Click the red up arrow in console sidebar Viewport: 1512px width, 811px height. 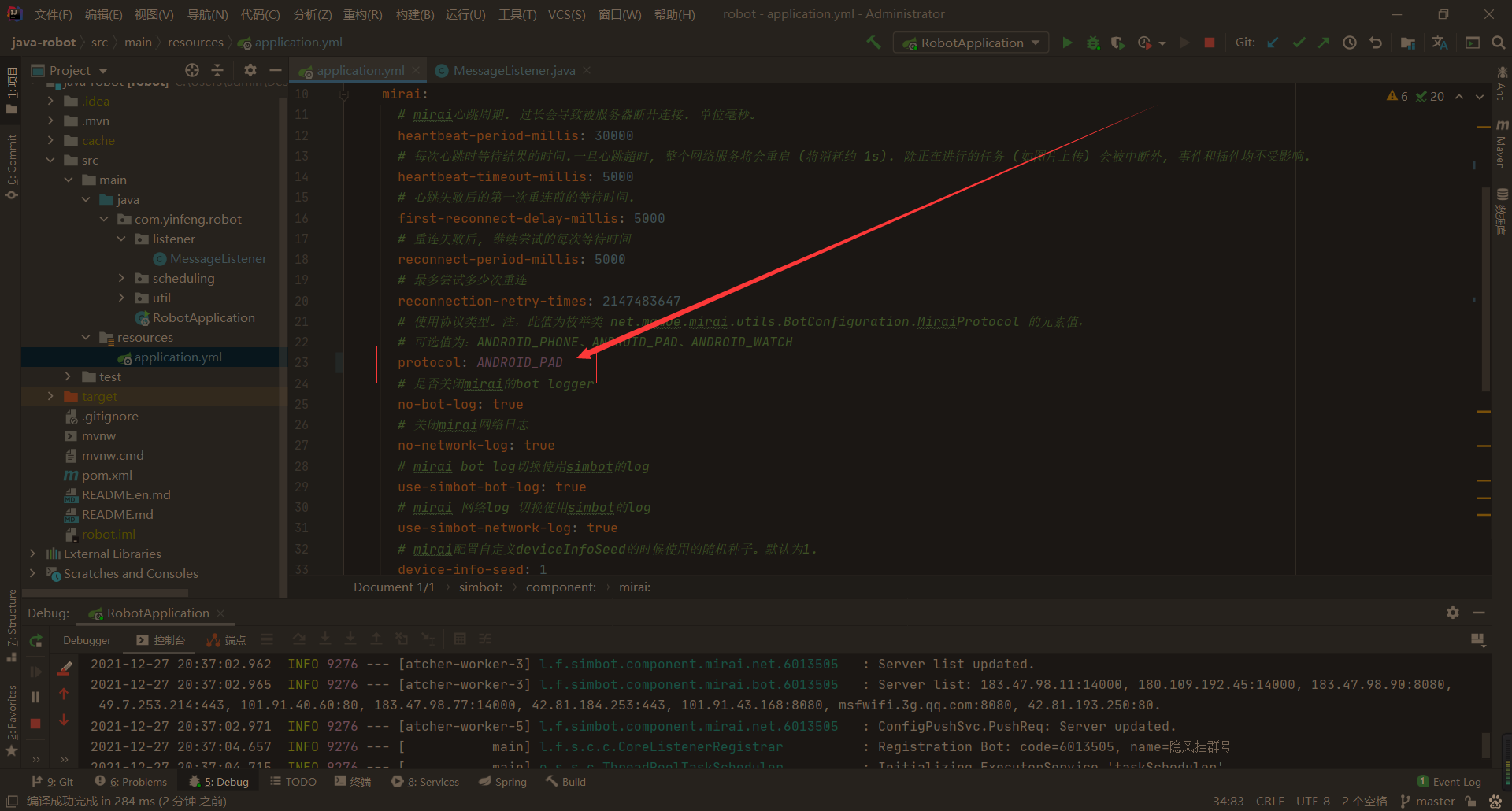64,694
